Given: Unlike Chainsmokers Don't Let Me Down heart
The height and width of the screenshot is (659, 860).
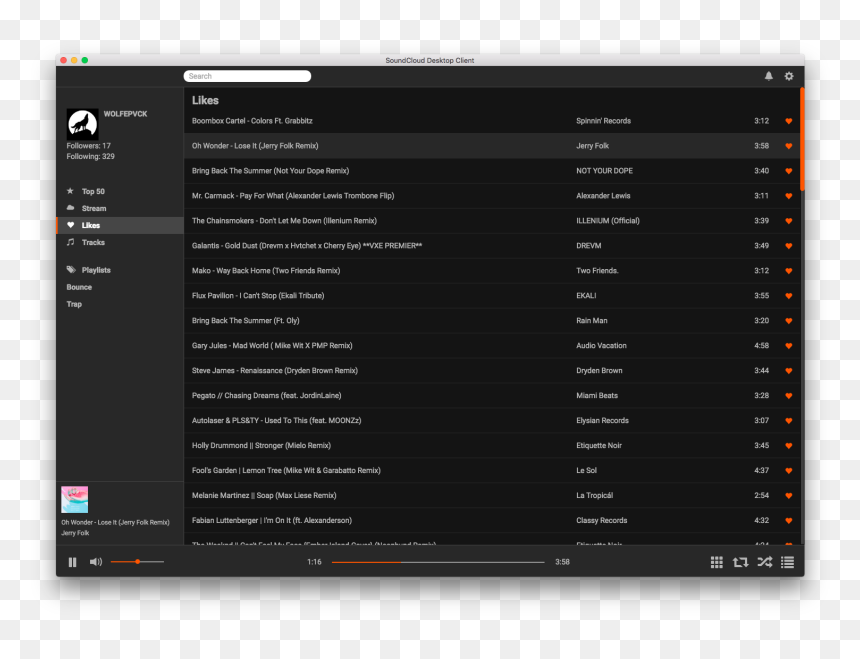Looking at the screenshot, I should click(x=789, y=221).
